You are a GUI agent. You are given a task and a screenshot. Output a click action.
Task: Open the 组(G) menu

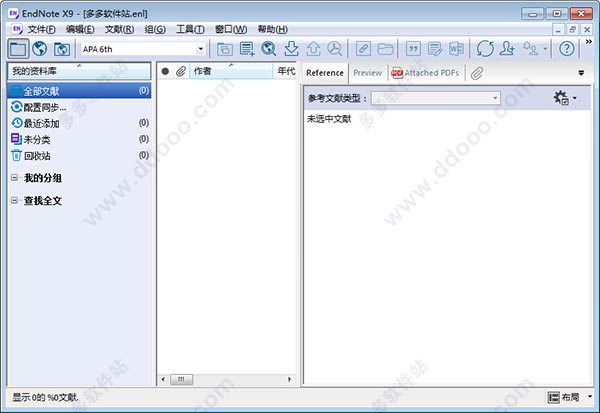point(155,29)
